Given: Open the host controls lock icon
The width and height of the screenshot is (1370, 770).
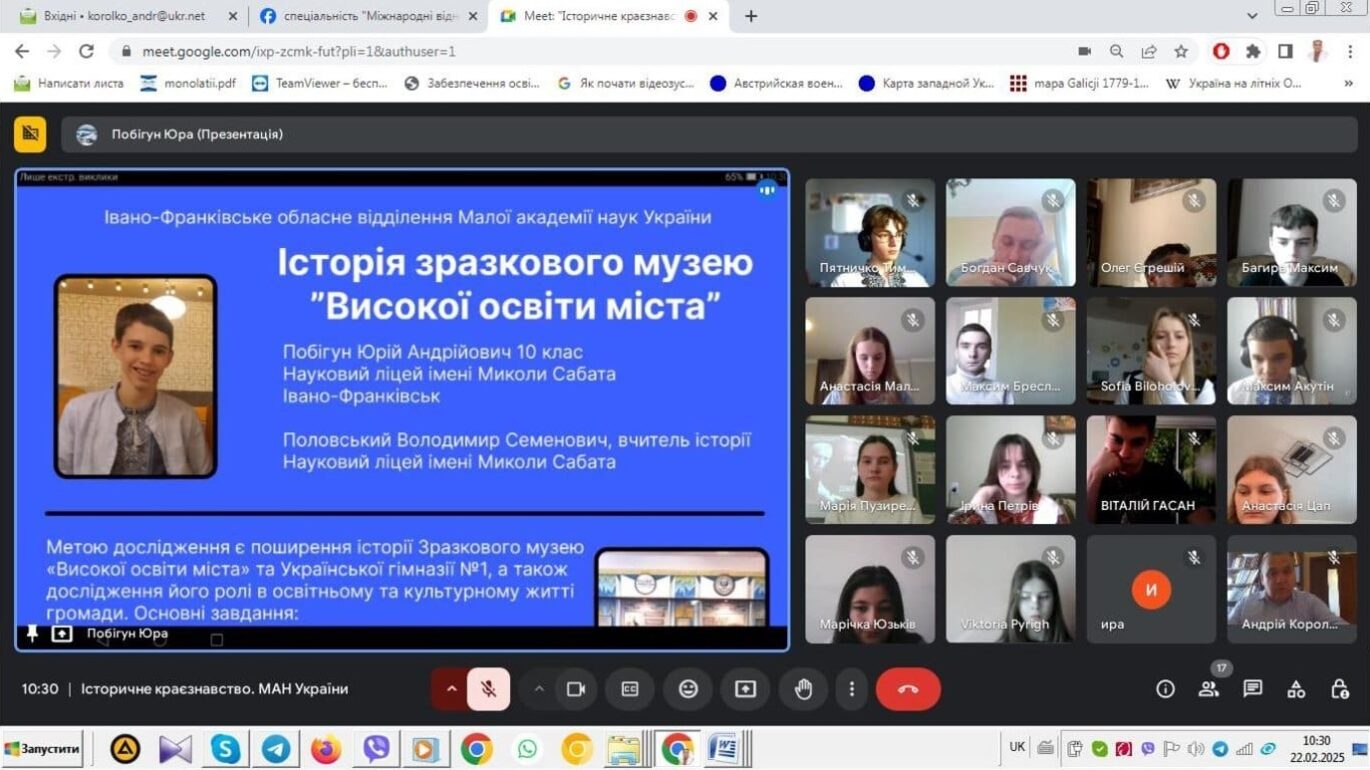Looking at the screenshot, I should click(1340, 689).
